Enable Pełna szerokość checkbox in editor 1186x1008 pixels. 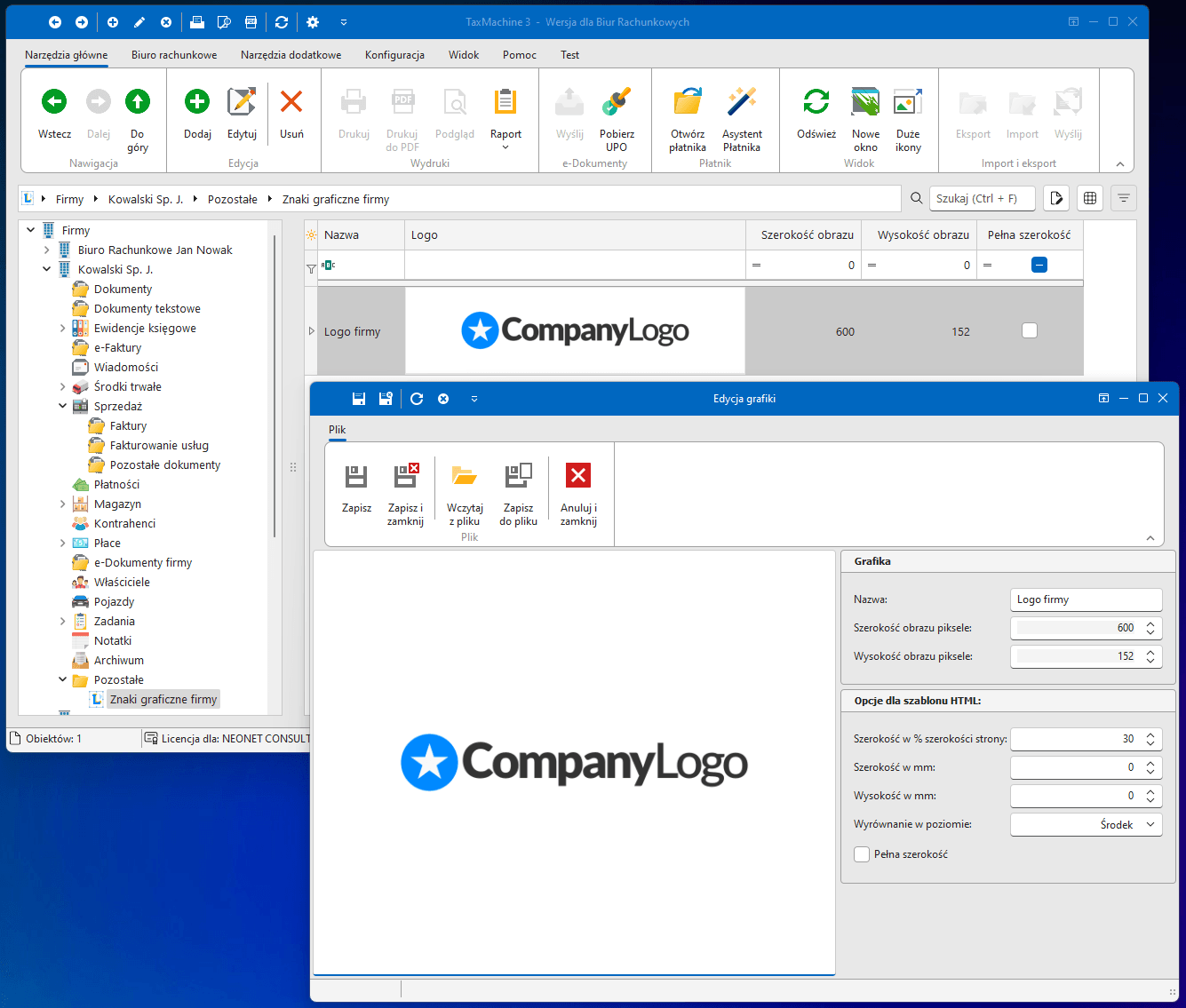862,854
